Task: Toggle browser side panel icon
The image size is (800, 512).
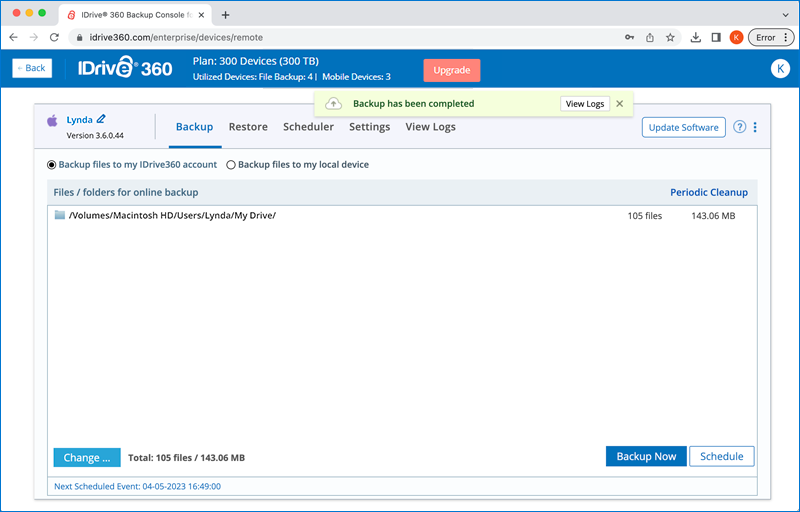Action: [x=716, y=37]
